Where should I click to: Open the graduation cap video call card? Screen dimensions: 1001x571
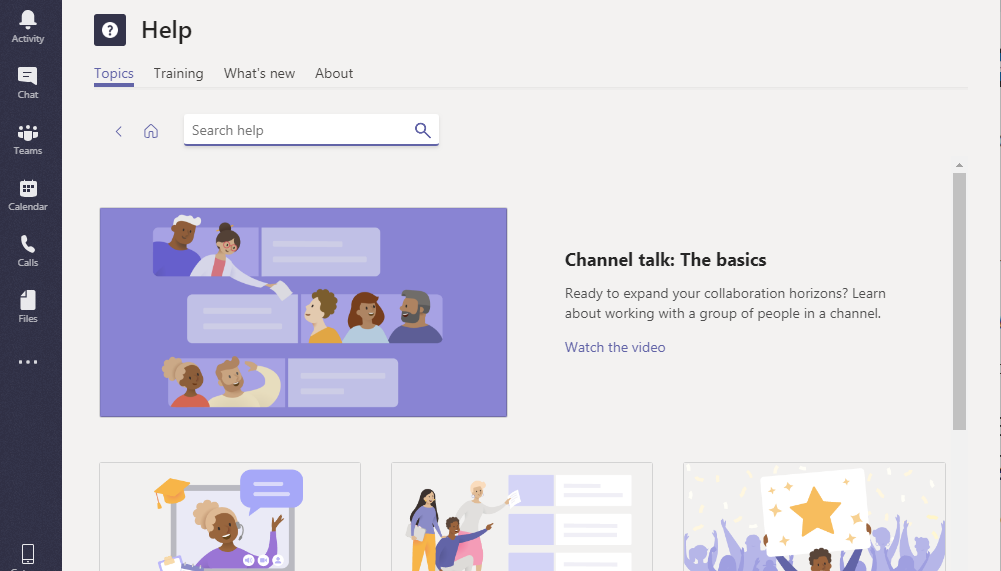pyautogui.click(x=230, y=517)
